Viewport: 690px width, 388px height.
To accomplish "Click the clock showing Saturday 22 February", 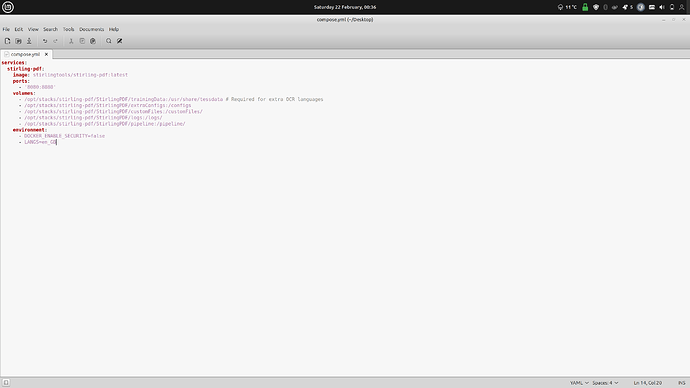I will (x=345, y=7).
